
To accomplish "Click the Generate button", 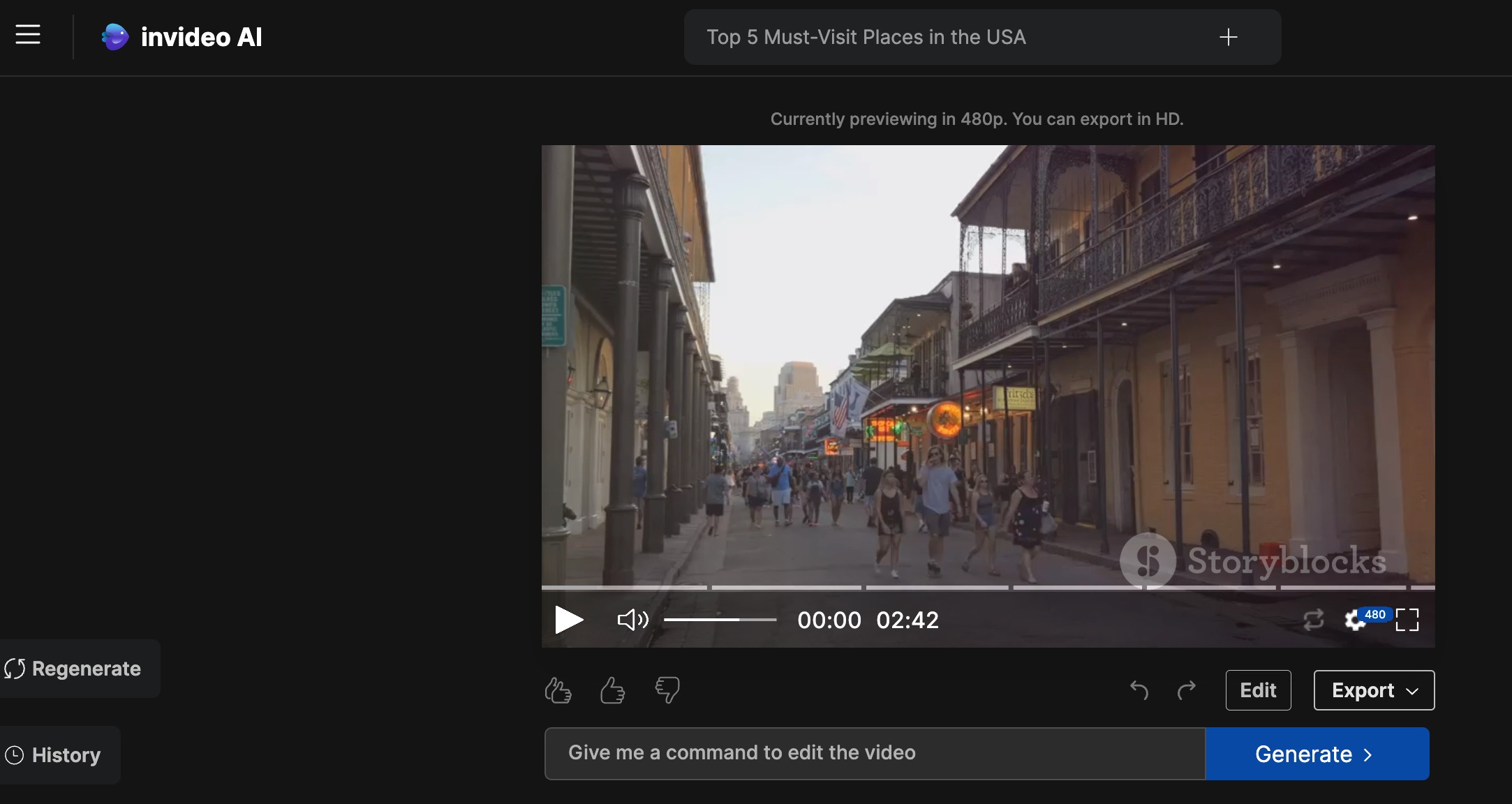I will (x=1317, y=754).
